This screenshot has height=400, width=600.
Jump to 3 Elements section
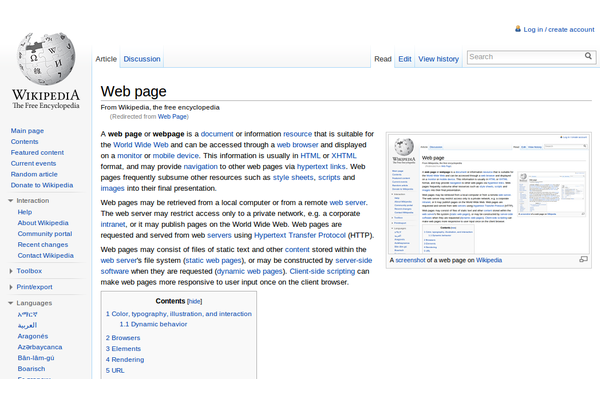(x=123, y=349)
